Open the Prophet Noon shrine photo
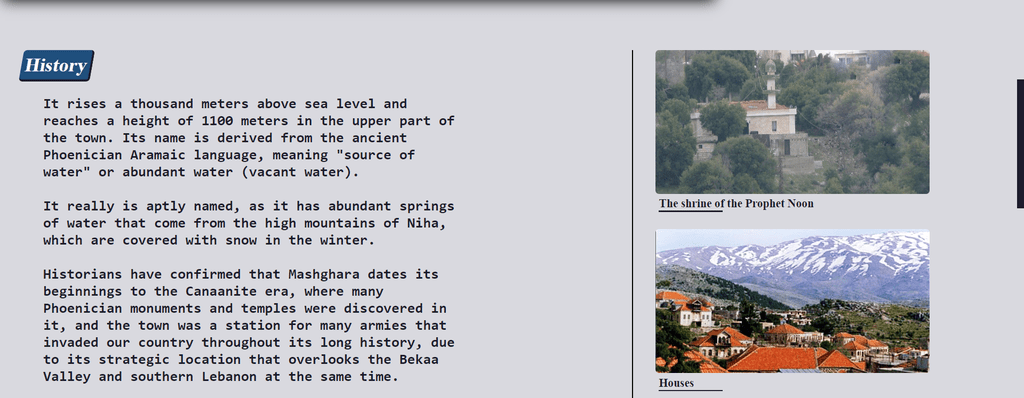Image resolution: width=1024 pixels, height=398 pixels. pos(792,122)
